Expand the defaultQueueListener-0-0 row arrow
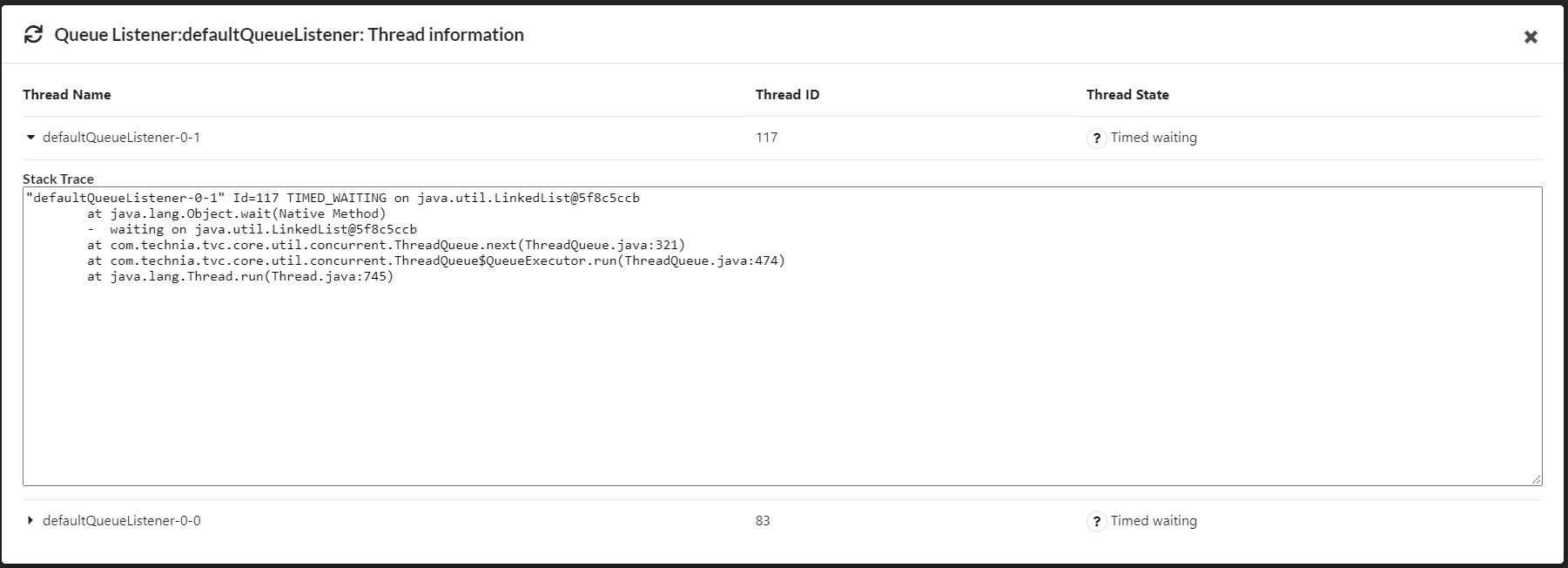This screenshot has height=568, width=1568. pyautogui.click(x=30, y=521)
